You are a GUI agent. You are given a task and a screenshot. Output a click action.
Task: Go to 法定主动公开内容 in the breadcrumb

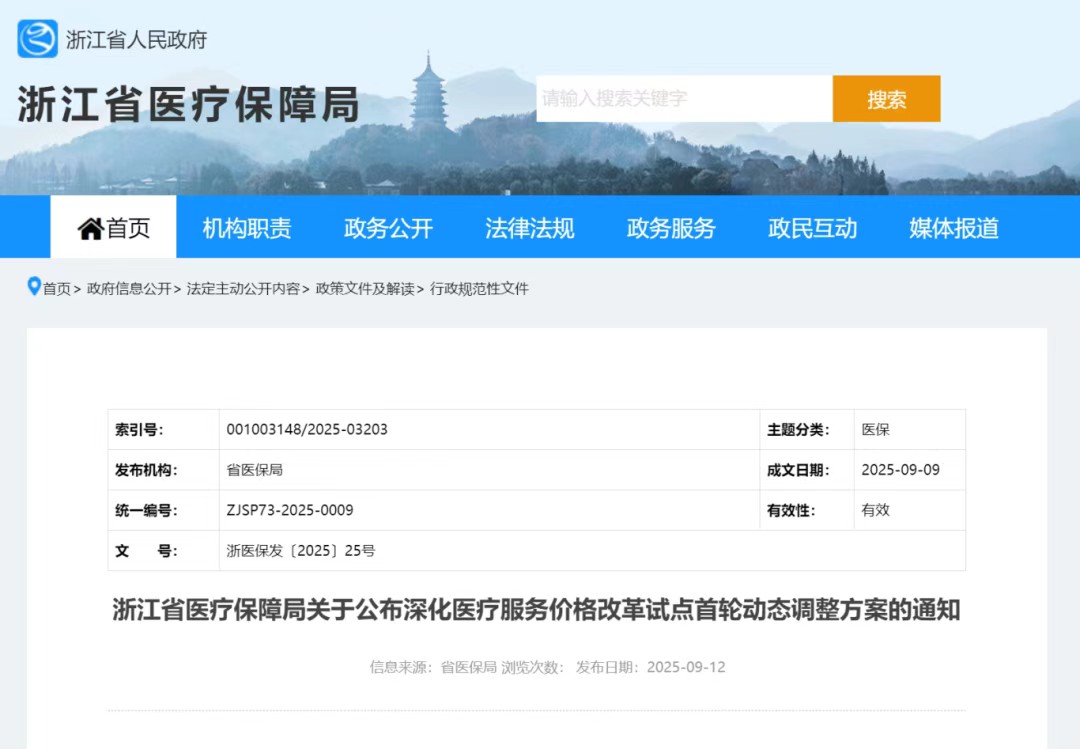243,289
